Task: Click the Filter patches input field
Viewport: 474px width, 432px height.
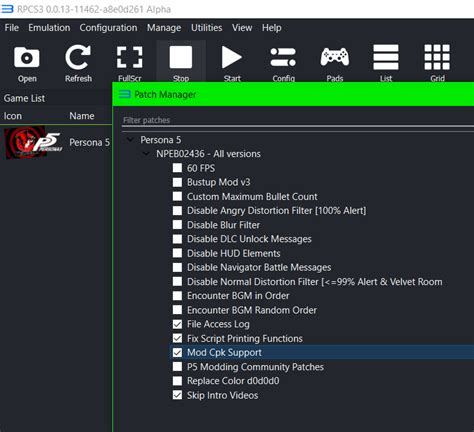Action: pyautogui.click(x=298, y=120)
